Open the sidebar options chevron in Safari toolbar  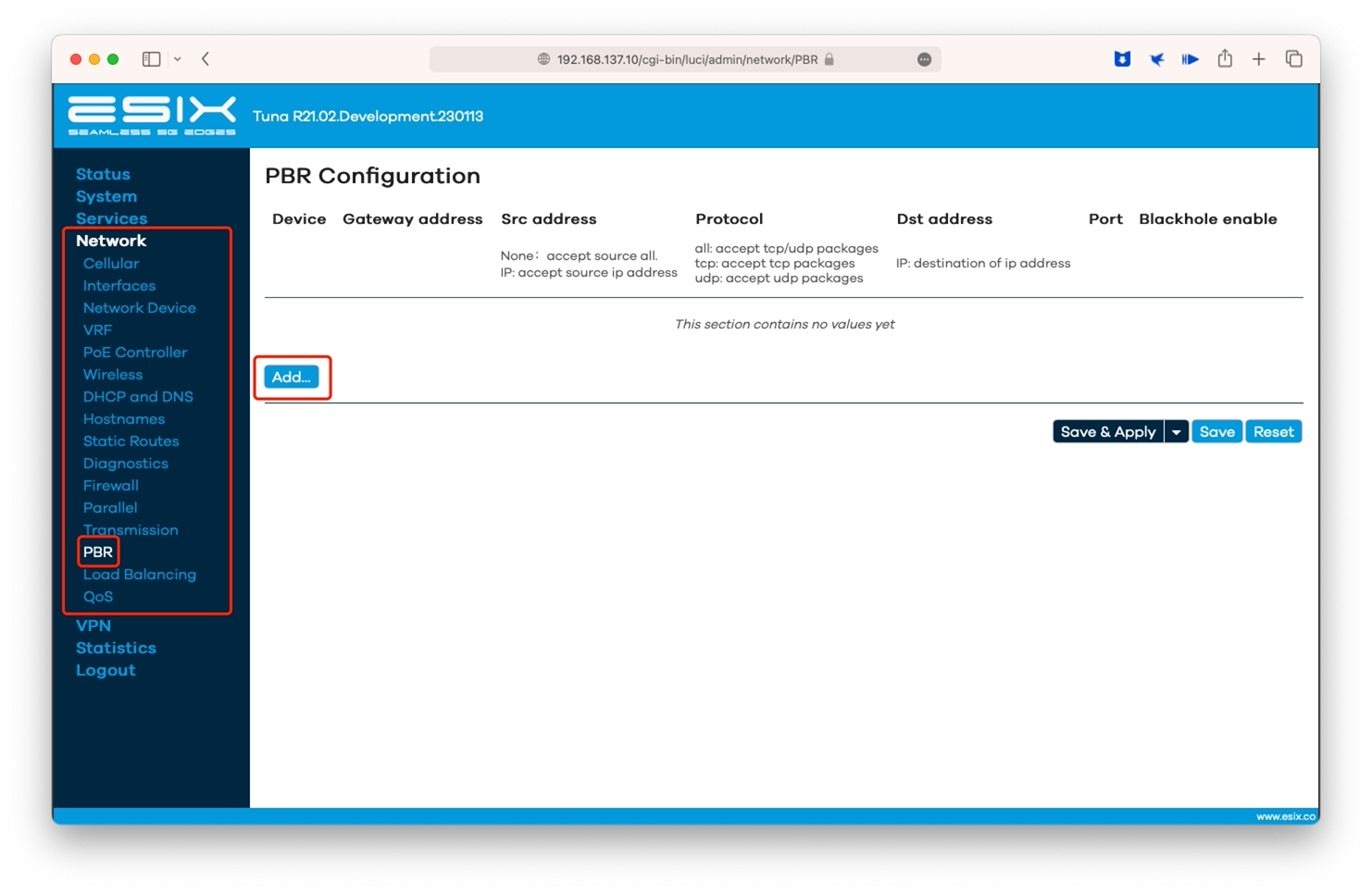[x=178, y=59]
